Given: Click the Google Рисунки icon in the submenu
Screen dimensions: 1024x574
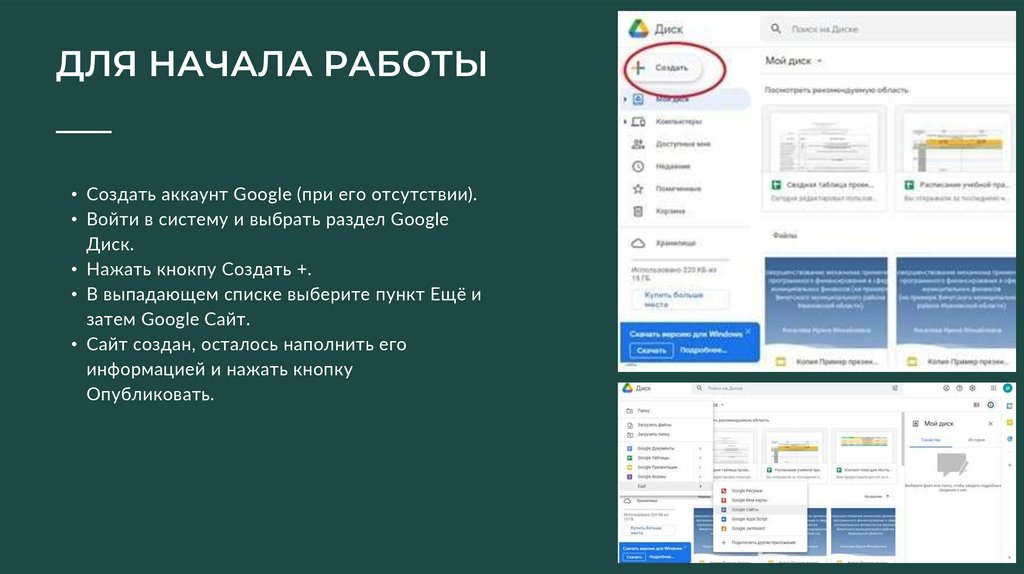Looking at the screenshot, I should (x=724, y=490).
